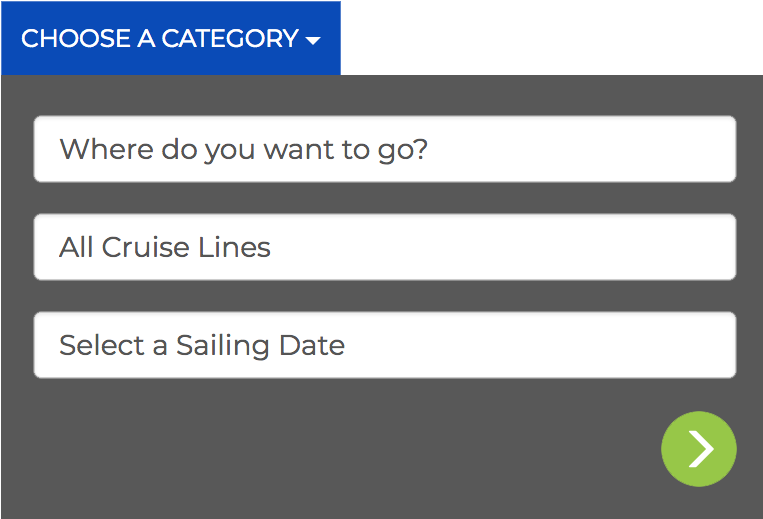
Task: Select the blue Choose a Category menu
Action: point(171,38)
